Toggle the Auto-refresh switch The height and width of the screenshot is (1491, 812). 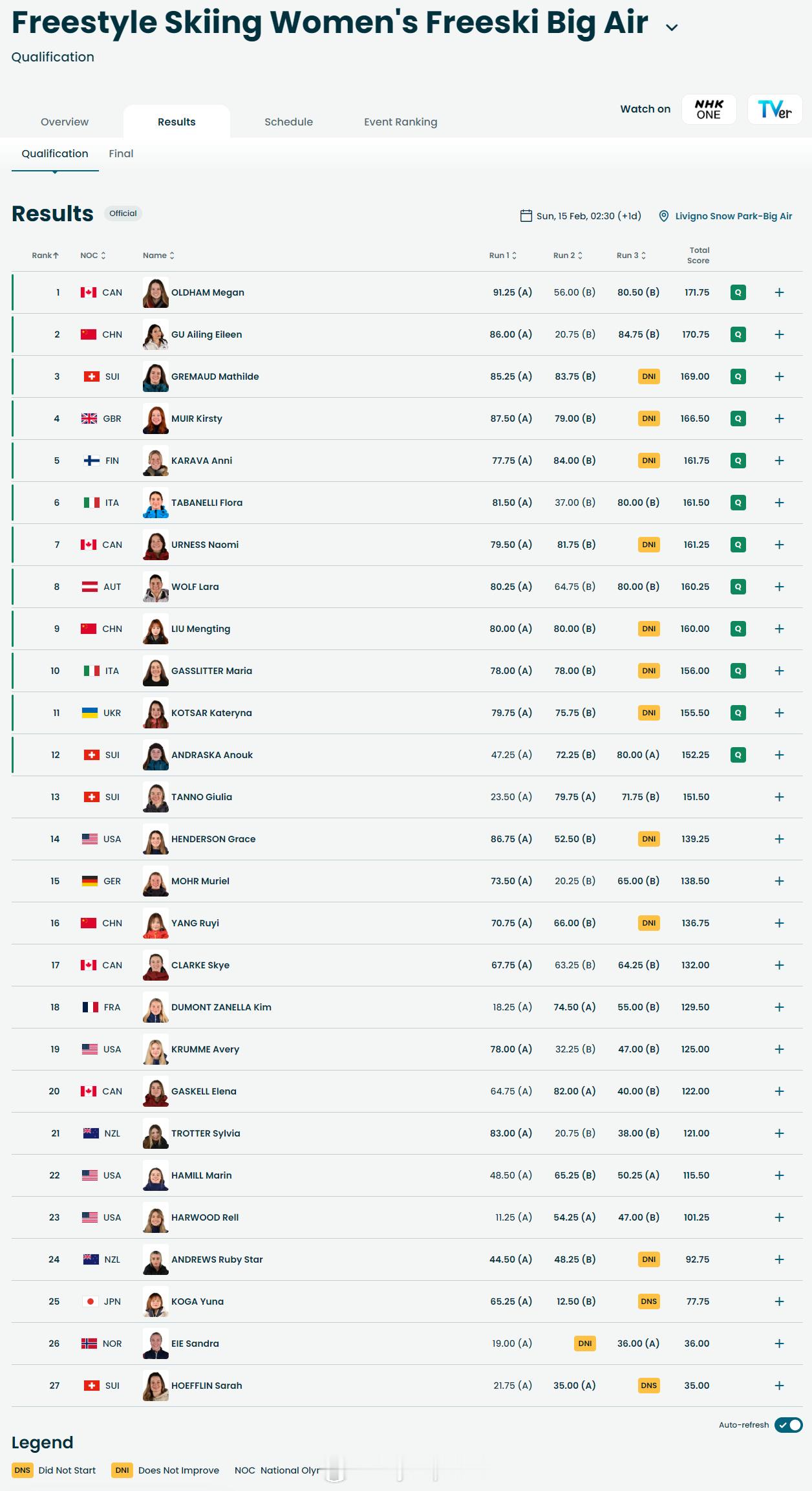(x=788, y=1424)
